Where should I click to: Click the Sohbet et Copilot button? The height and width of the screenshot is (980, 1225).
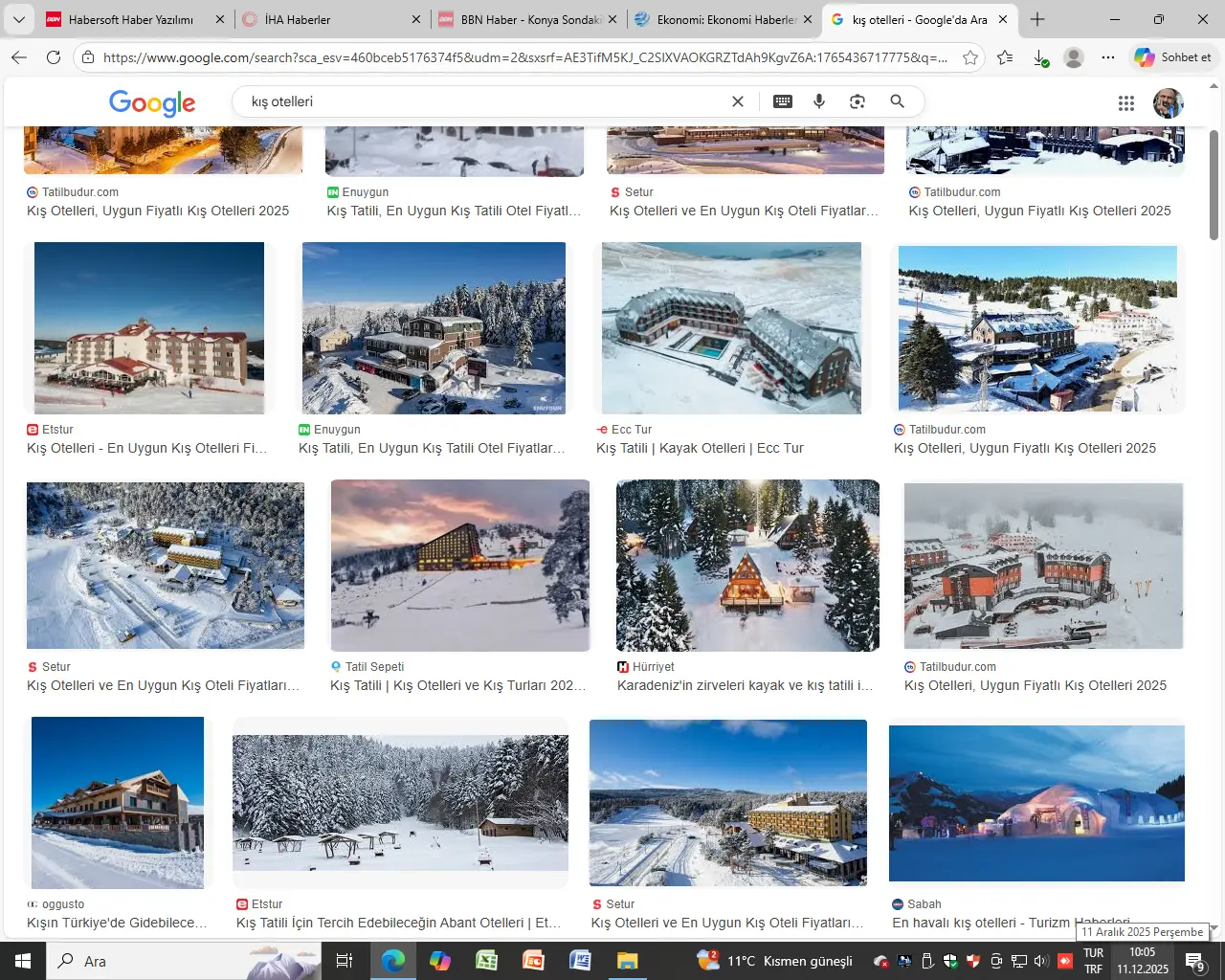tap(1173, 57)
